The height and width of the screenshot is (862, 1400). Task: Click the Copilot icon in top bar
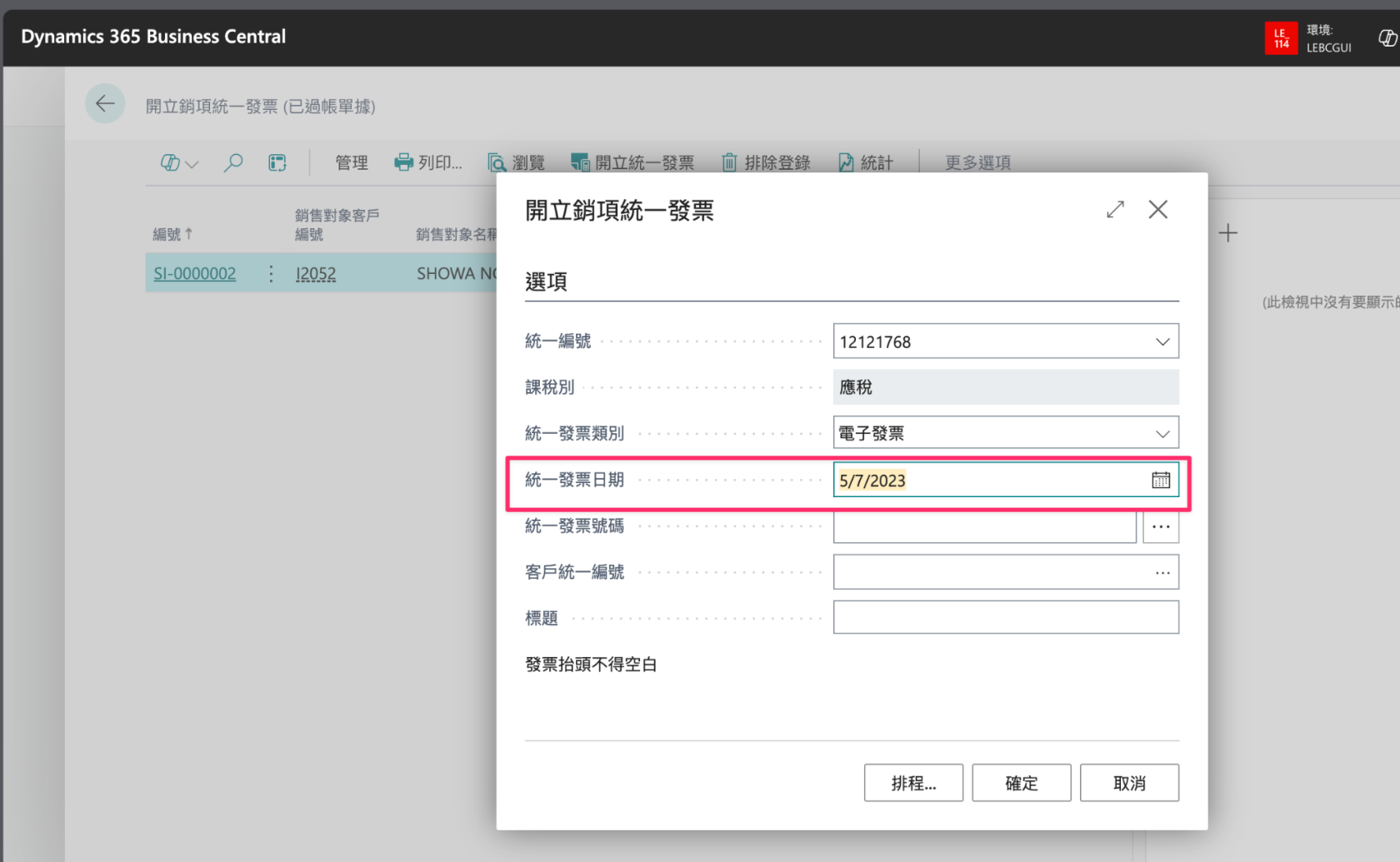coord(1387,38)
